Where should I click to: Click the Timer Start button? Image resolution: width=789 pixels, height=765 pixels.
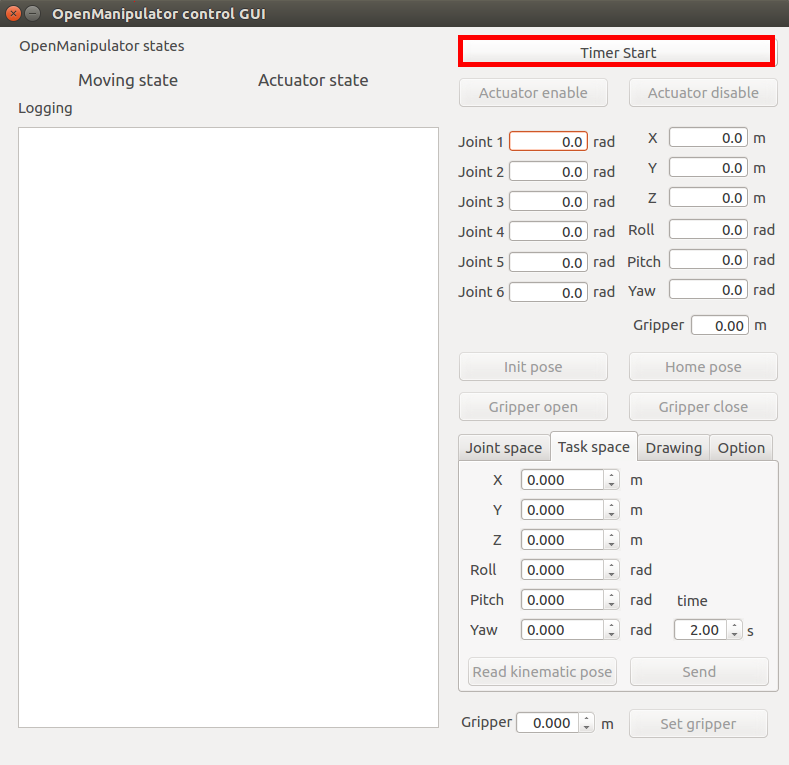(617, 52)
